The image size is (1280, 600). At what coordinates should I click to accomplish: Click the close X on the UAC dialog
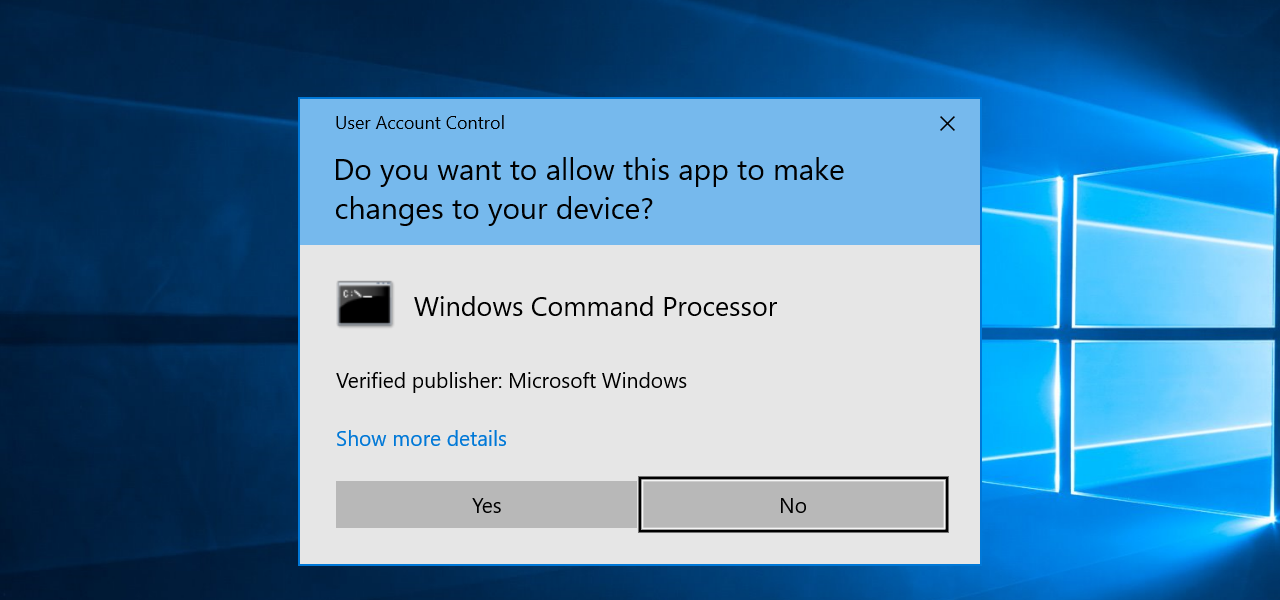tap(947, 124)
